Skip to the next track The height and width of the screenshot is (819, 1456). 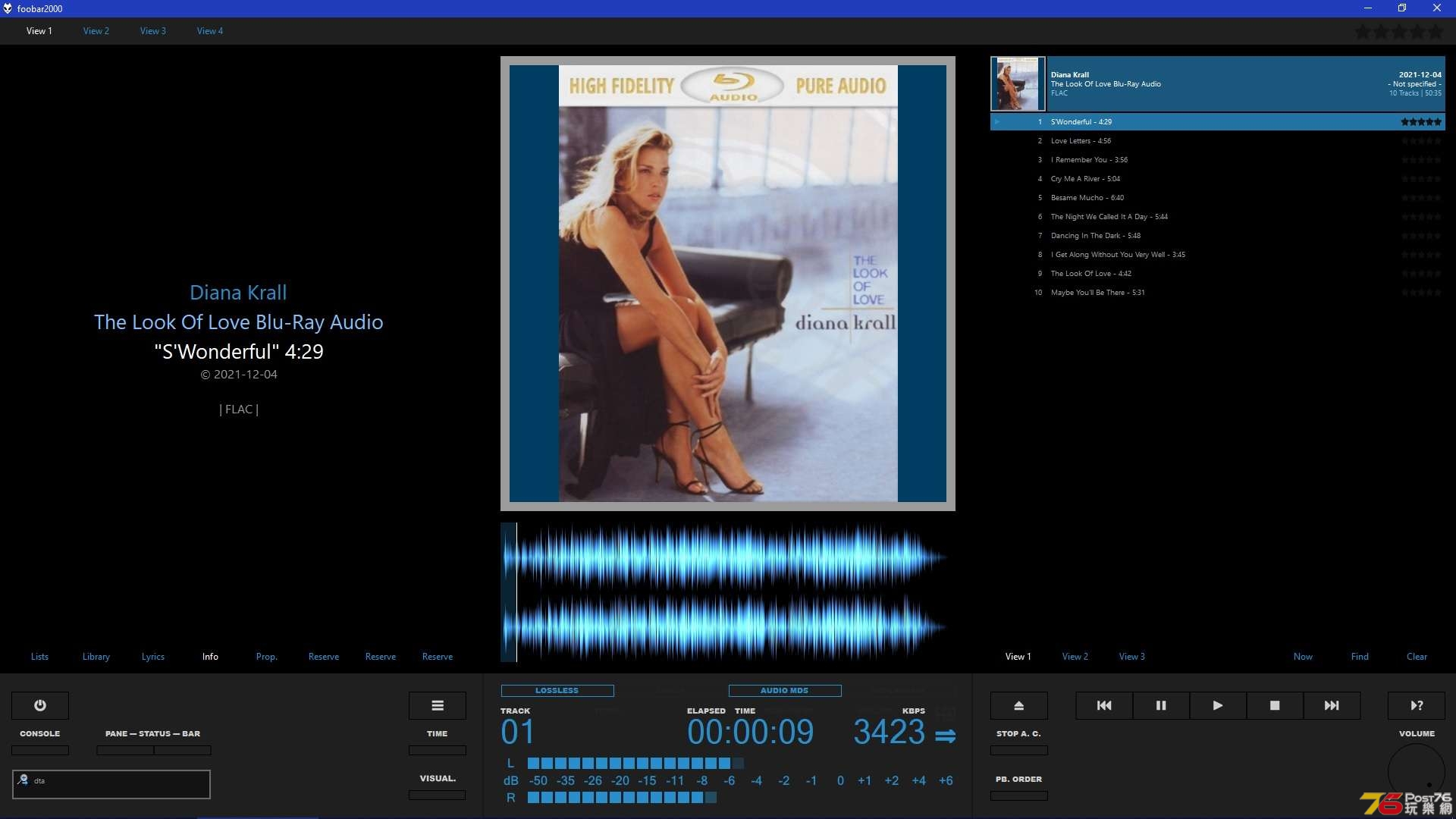[x=1332, y=705]
